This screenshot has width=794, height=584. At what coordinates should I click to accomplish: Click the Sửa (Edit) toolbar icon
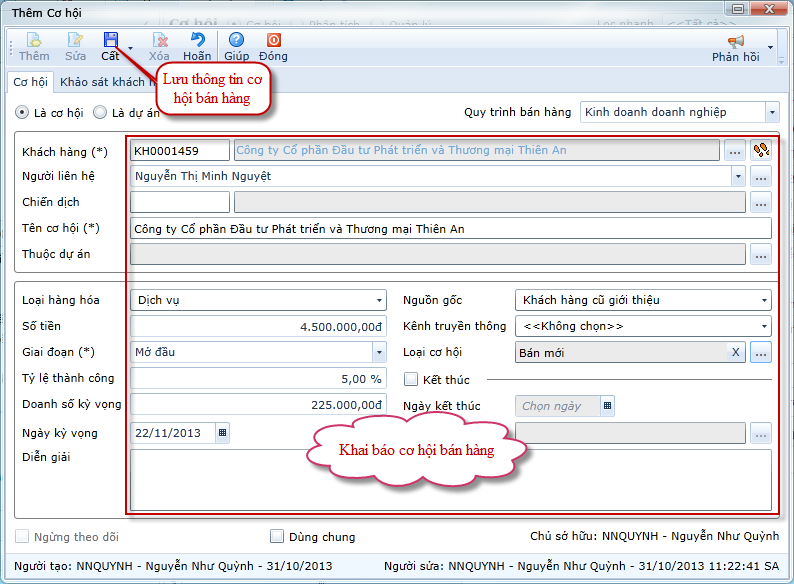(75, 41)
